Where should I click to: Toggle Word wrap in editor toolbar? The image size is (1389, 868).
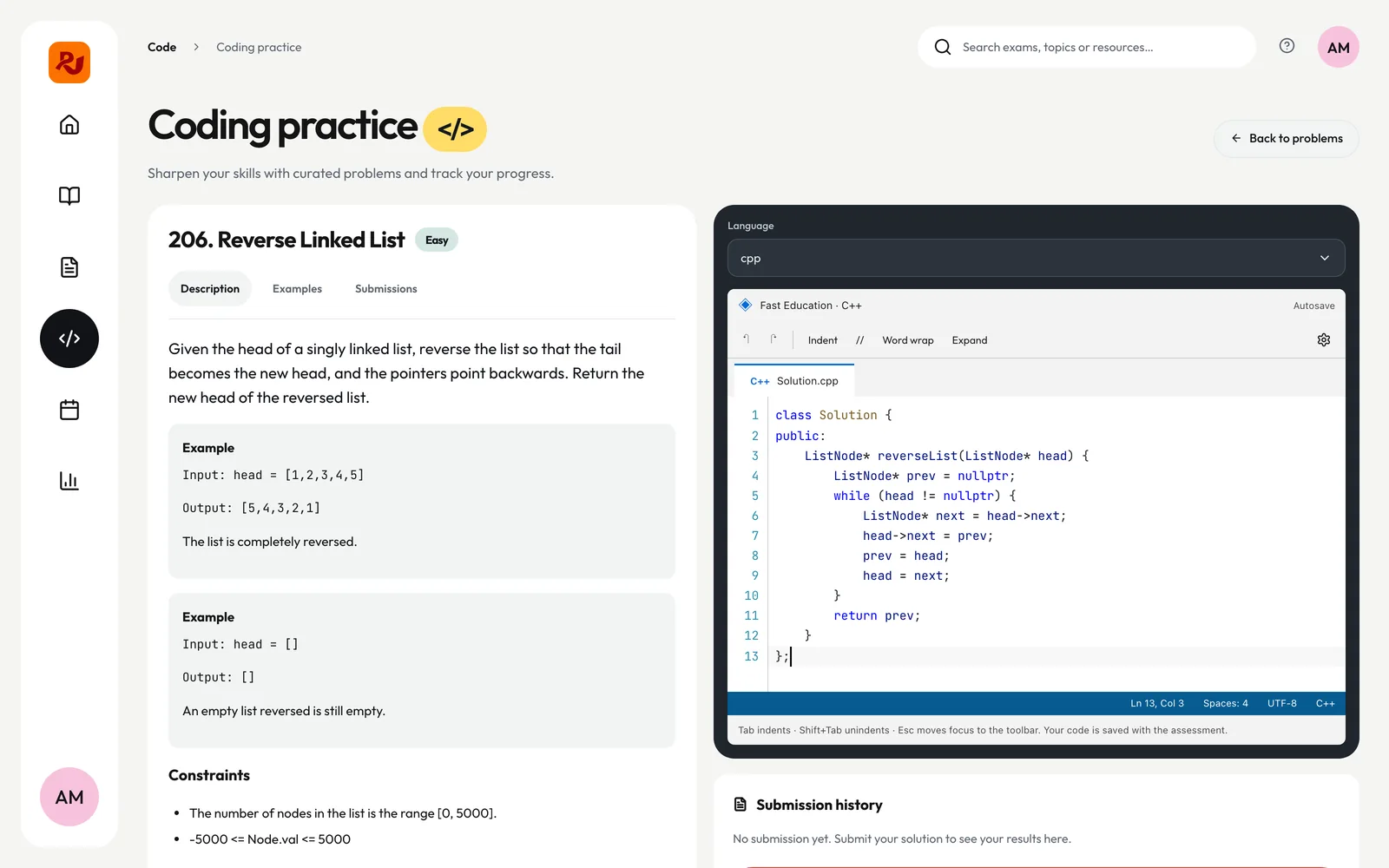click(908, 340)
